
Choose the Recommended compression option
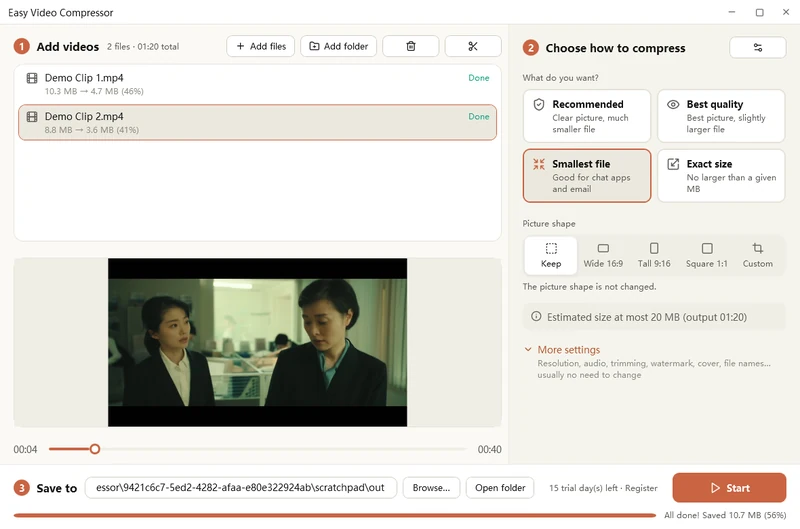587,116
